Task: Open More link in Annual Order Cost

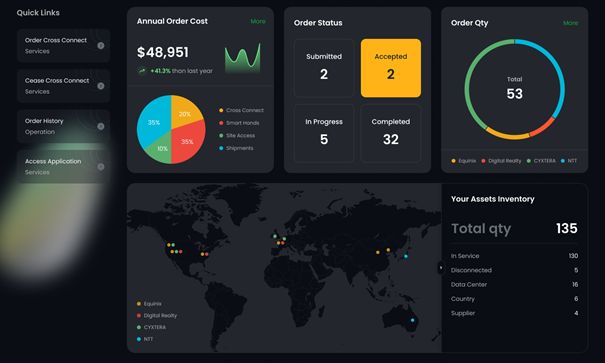Action: coord(258,22)
